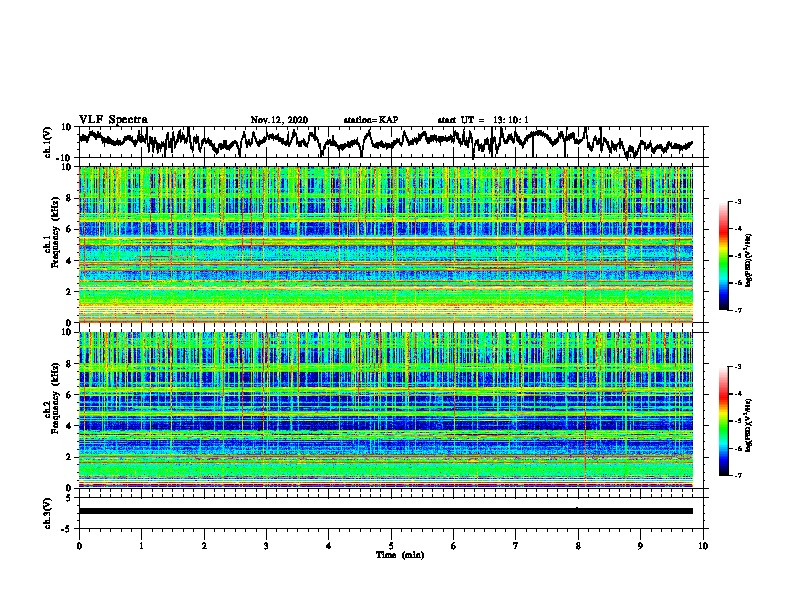Click the '-3' label on ch.2 color bar
The width and height of the screenshot is (792, 612).
[x=738, y=367]
